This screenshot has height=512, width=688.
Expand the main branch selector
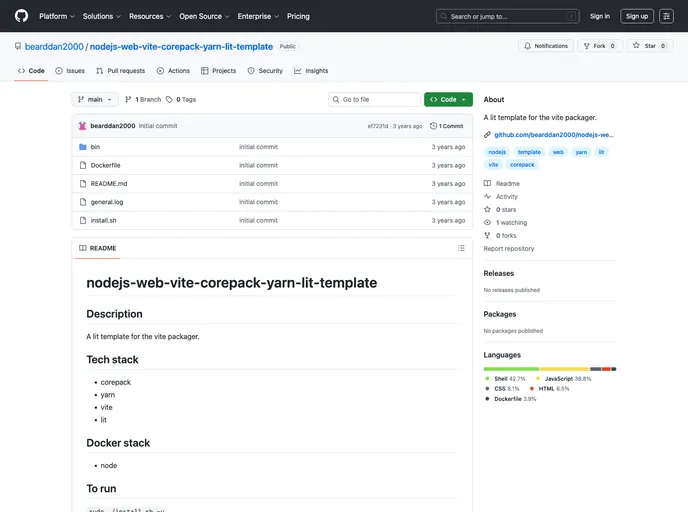click(95, 100)
